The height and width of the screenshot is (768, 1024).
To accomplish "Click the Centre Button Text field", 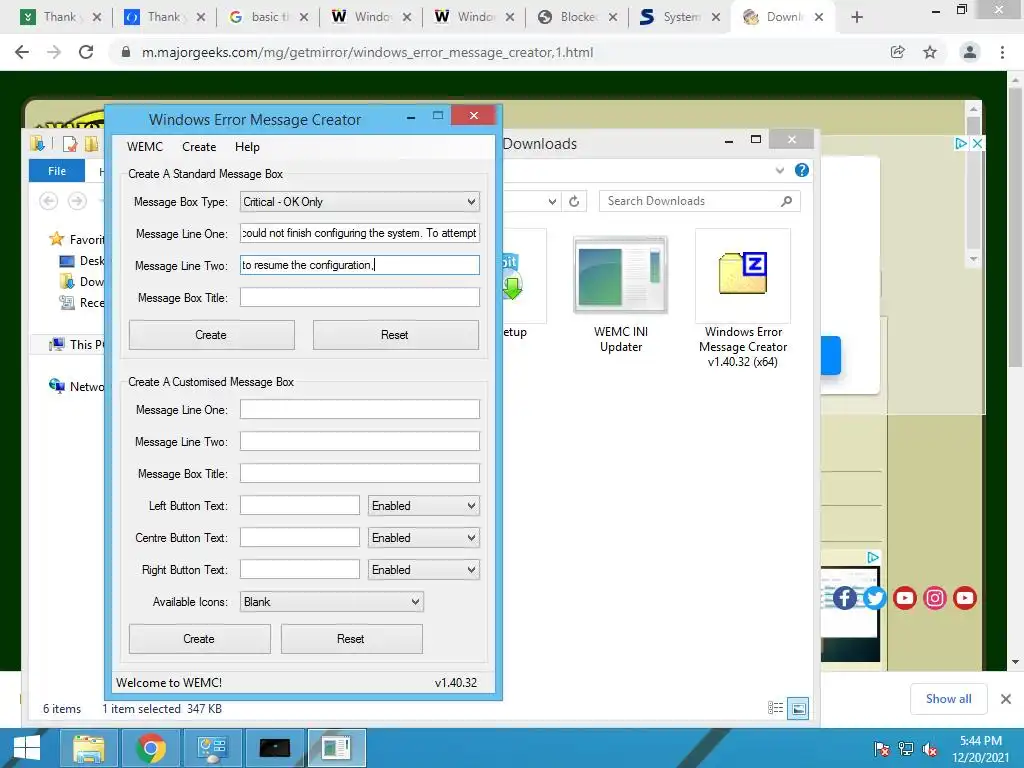I will pyautogui.click(x=300, y=537).
